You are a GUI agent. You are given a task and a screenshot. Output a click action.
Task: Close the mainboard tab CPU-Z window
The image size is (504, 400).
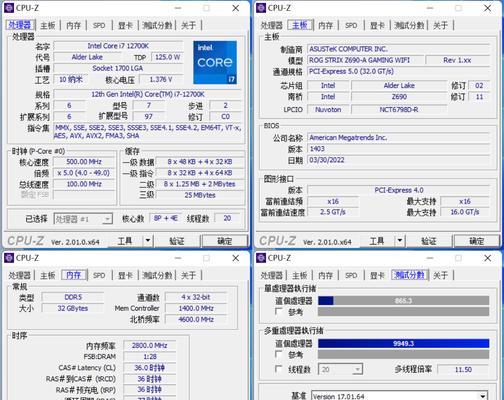(x=487, y=8)
